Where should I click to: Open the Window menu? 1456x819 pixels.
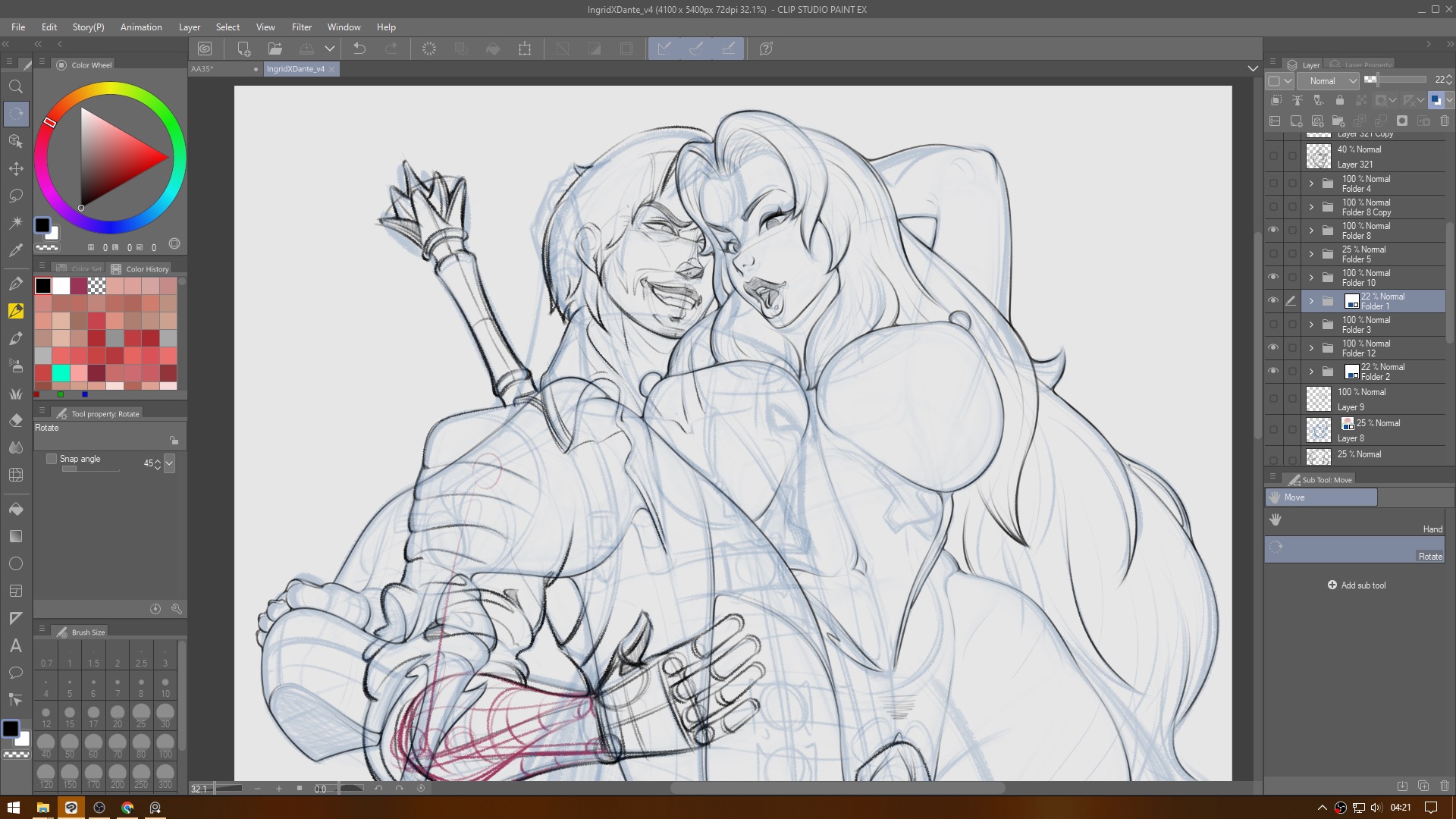click(344, 27)
